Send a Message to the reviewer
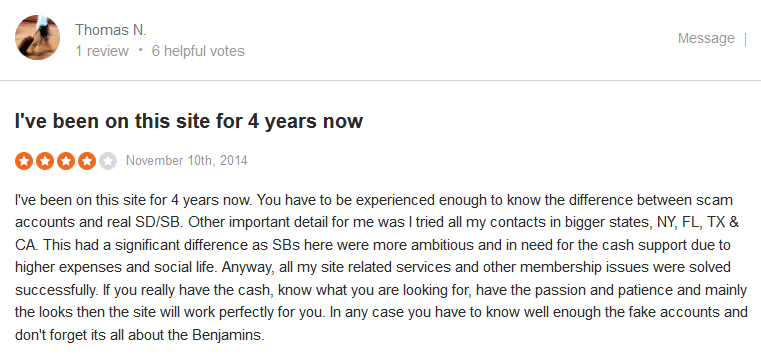761x362 pixels. coord(706,38)
